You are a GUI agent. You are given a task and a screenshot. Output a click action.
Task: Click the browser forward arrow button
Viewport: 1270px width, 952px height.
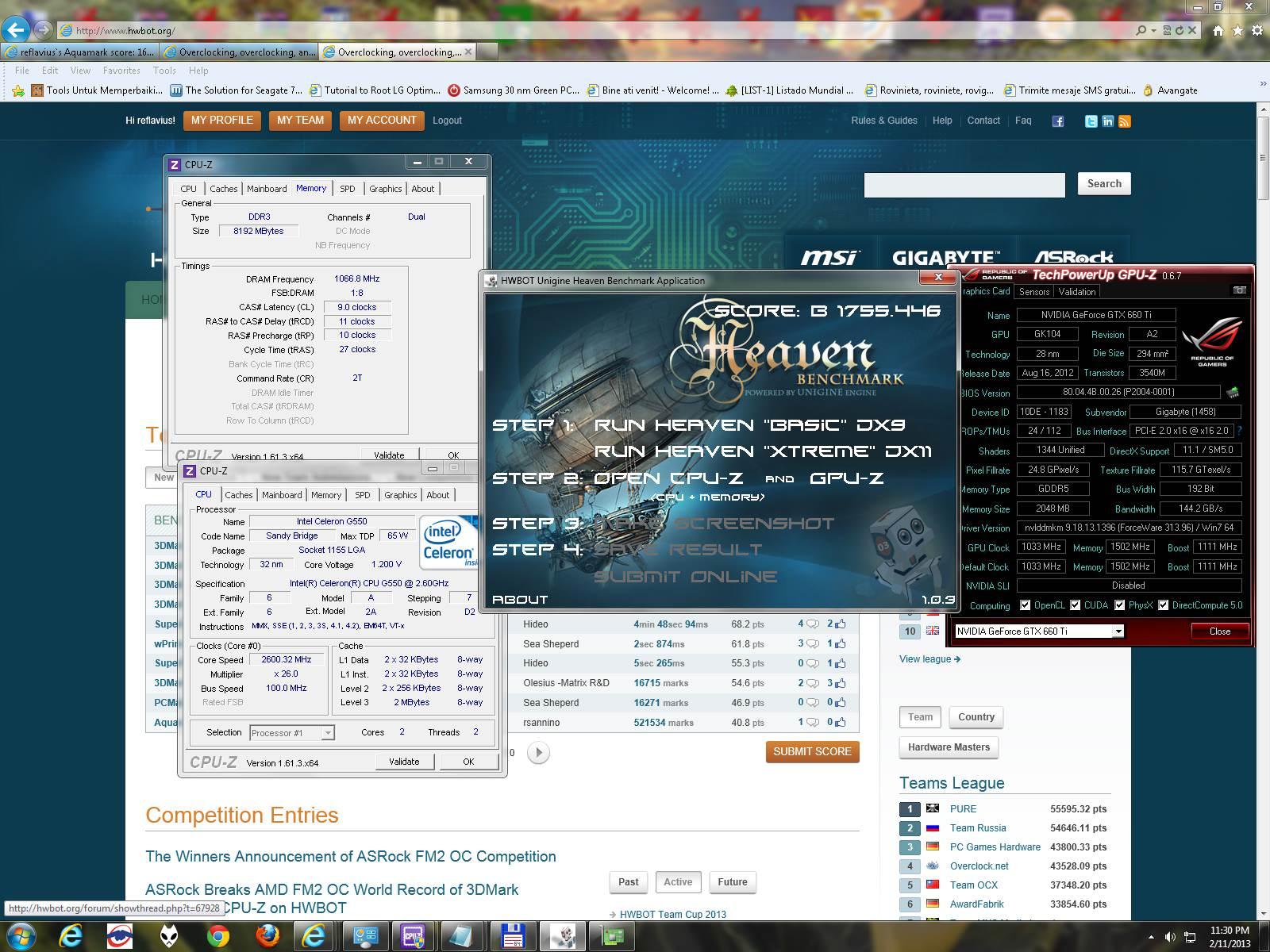tap(43, 30)
